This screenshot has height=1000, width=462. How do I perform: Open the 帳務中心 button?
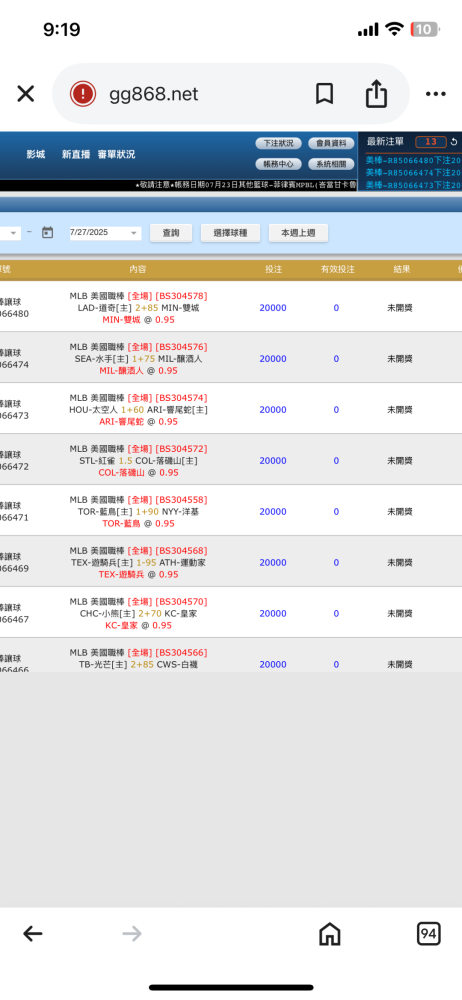pos(278,164)
